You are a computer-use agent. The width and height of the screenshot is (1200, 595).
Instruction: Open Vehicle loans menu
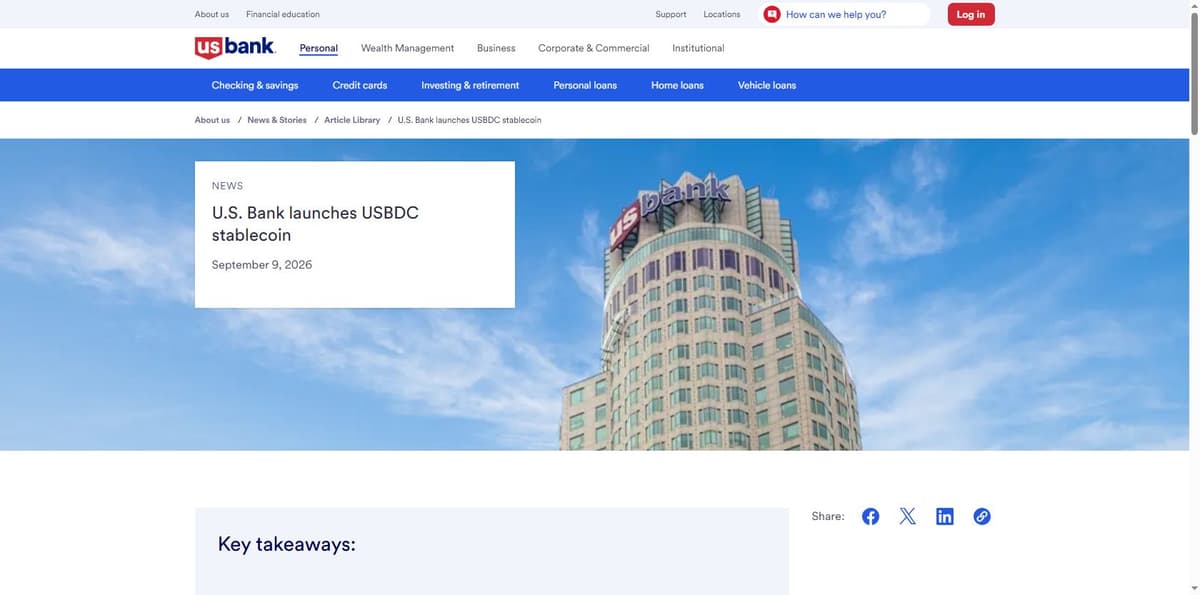[x=767, y=85]
